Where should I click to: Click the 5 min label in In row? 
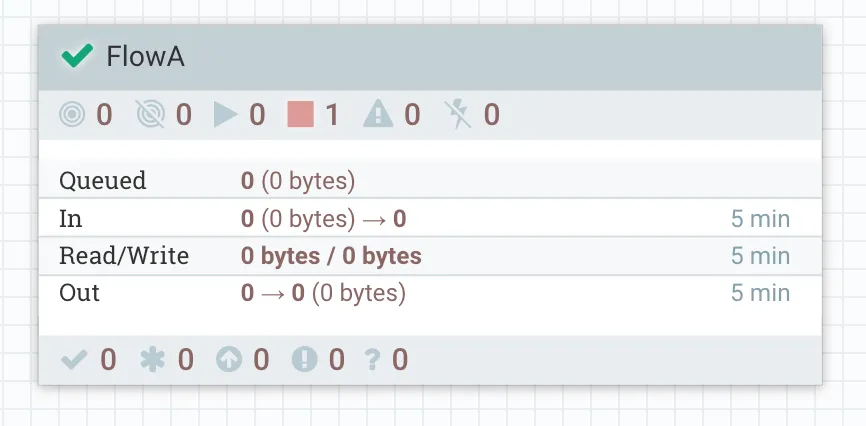click(760, 219)
